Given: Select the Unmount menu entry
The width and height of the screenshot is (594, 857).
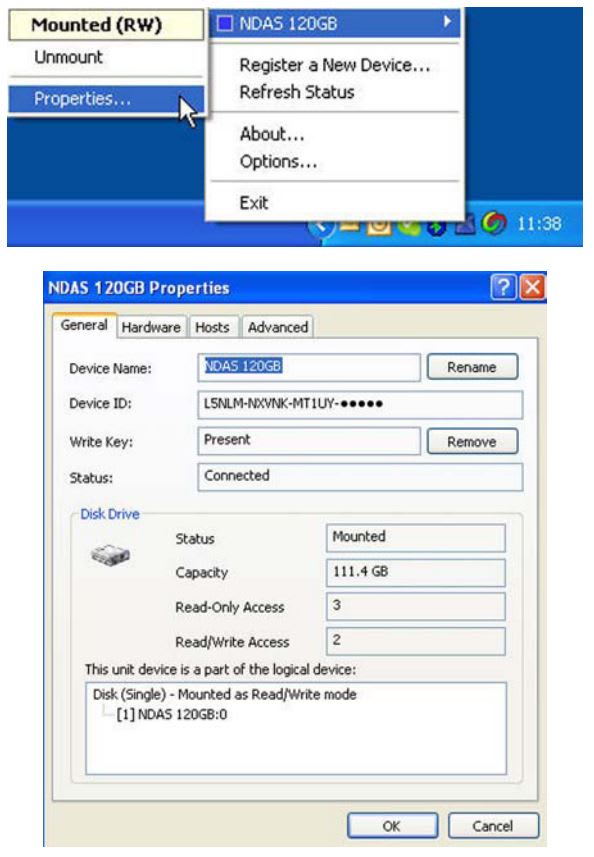Looking at the screenshot, I should click(107, 57).
